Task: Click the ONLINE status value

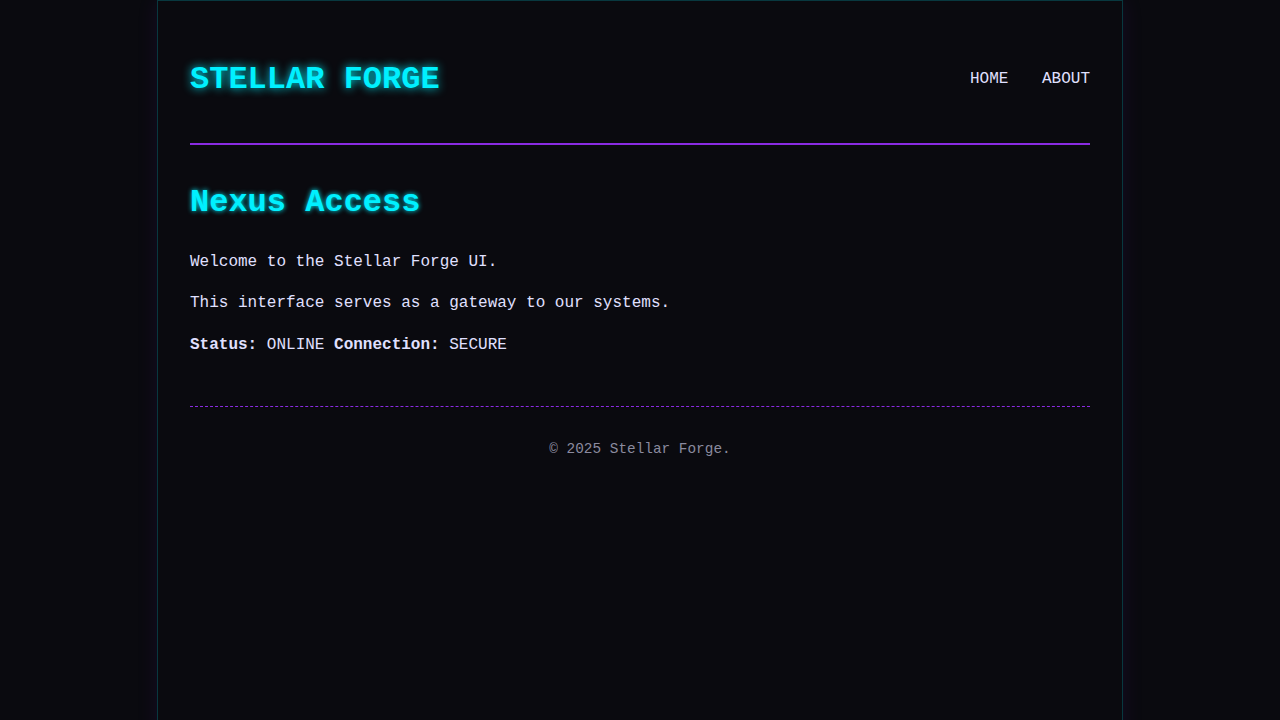Action: (x=295, y=344)
